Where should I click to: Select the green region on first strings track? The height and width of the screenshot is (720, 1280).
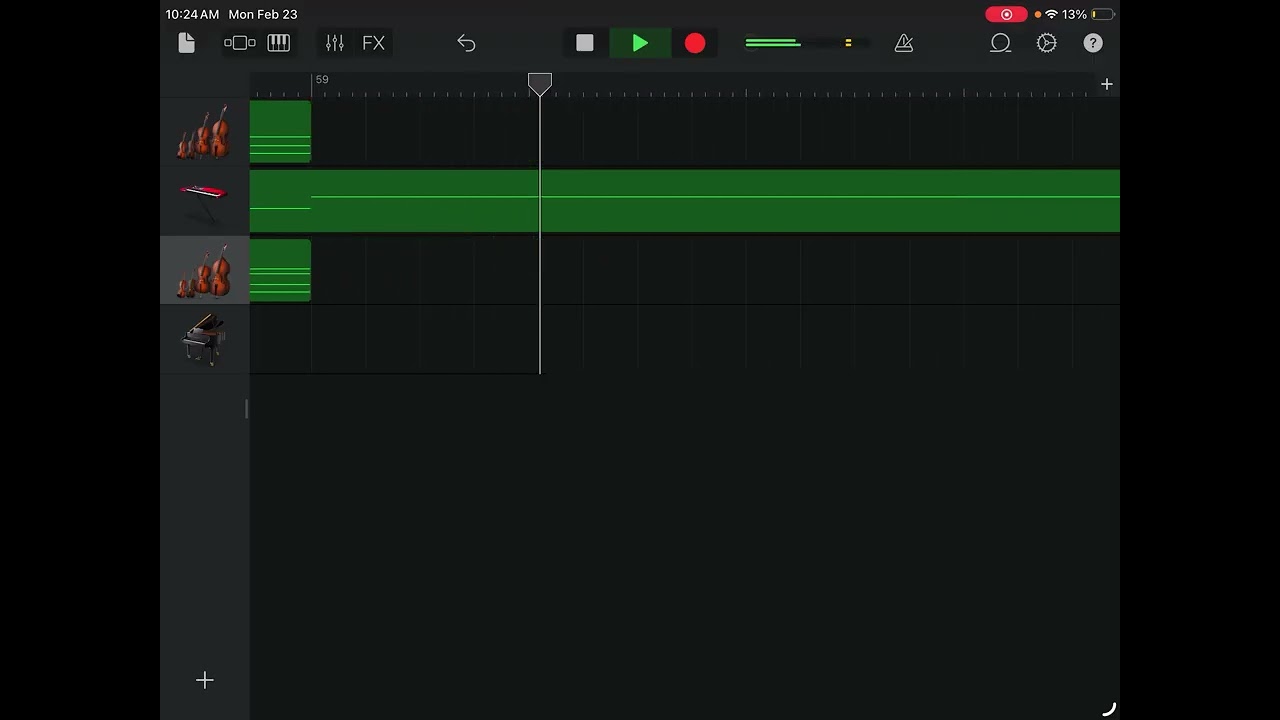[280, 132]
